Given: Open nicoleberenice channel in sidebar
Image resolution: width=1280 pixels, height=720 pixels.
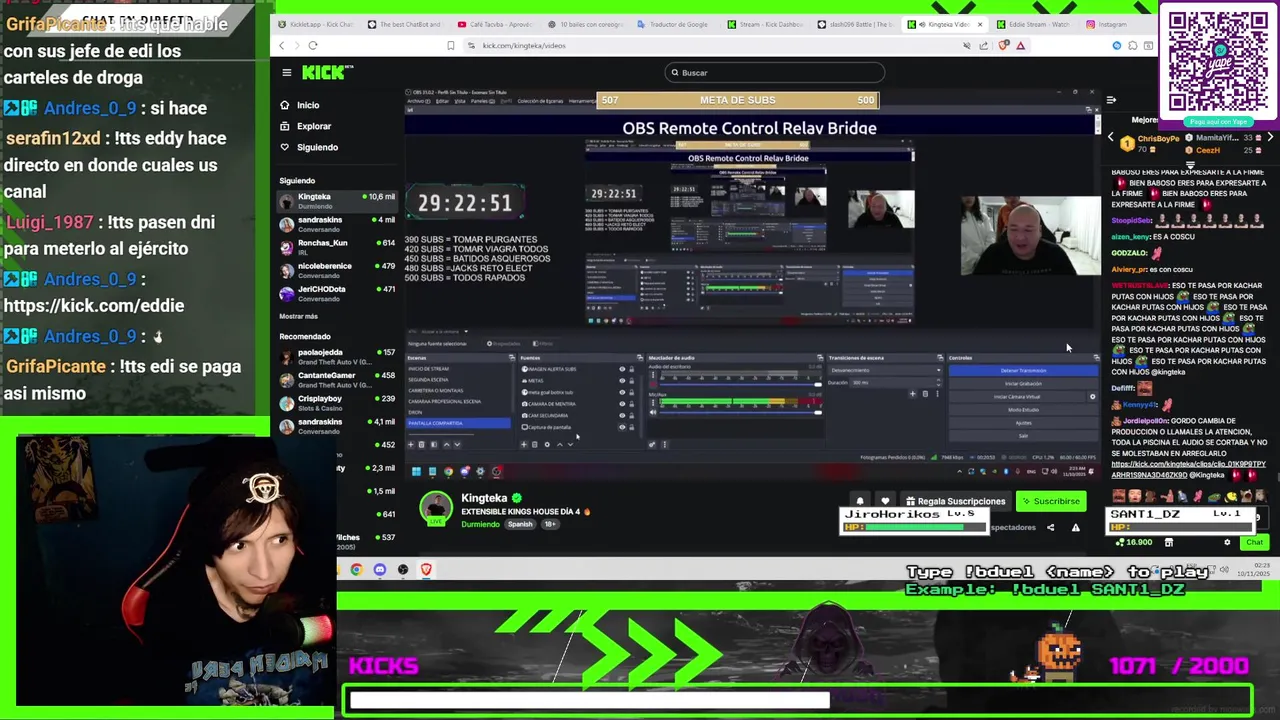Looking at the screenshot, I should coord(337,270).
